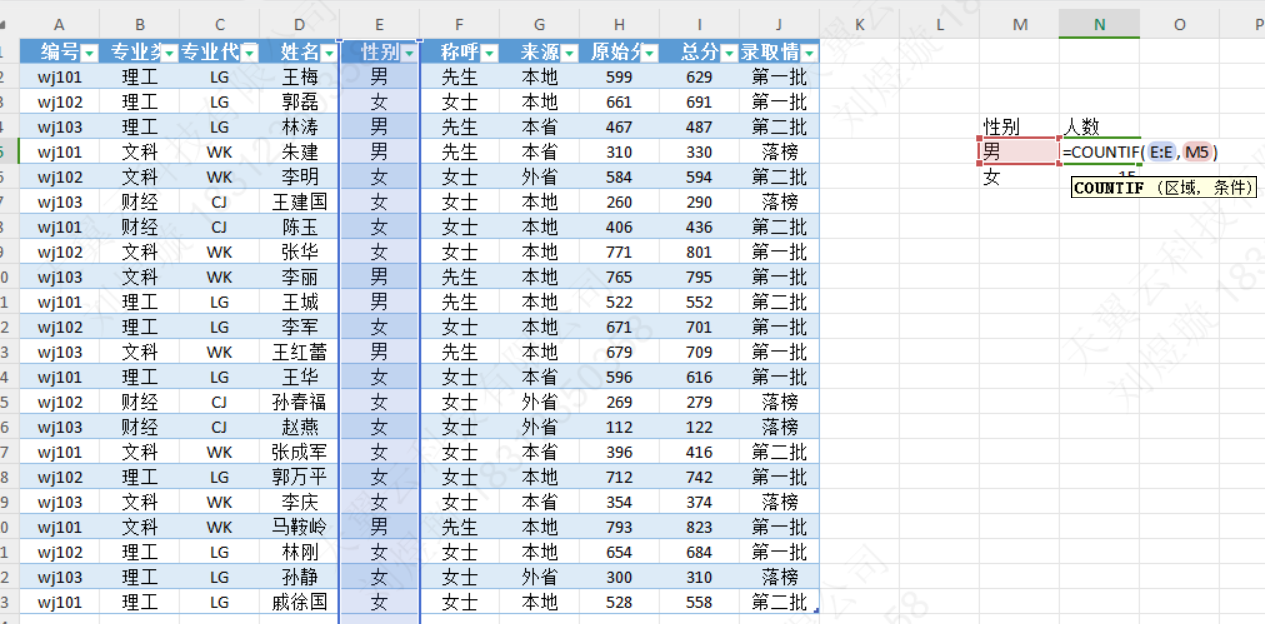Select column J header

pyautogui.click(x=779, y=24)
